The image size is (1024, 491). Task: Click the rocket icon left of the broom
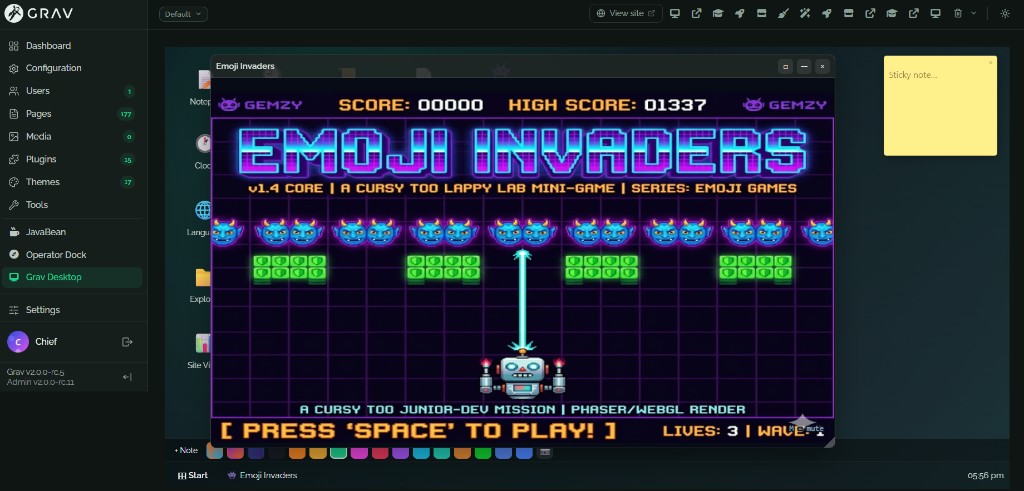(x=740, y=13)
